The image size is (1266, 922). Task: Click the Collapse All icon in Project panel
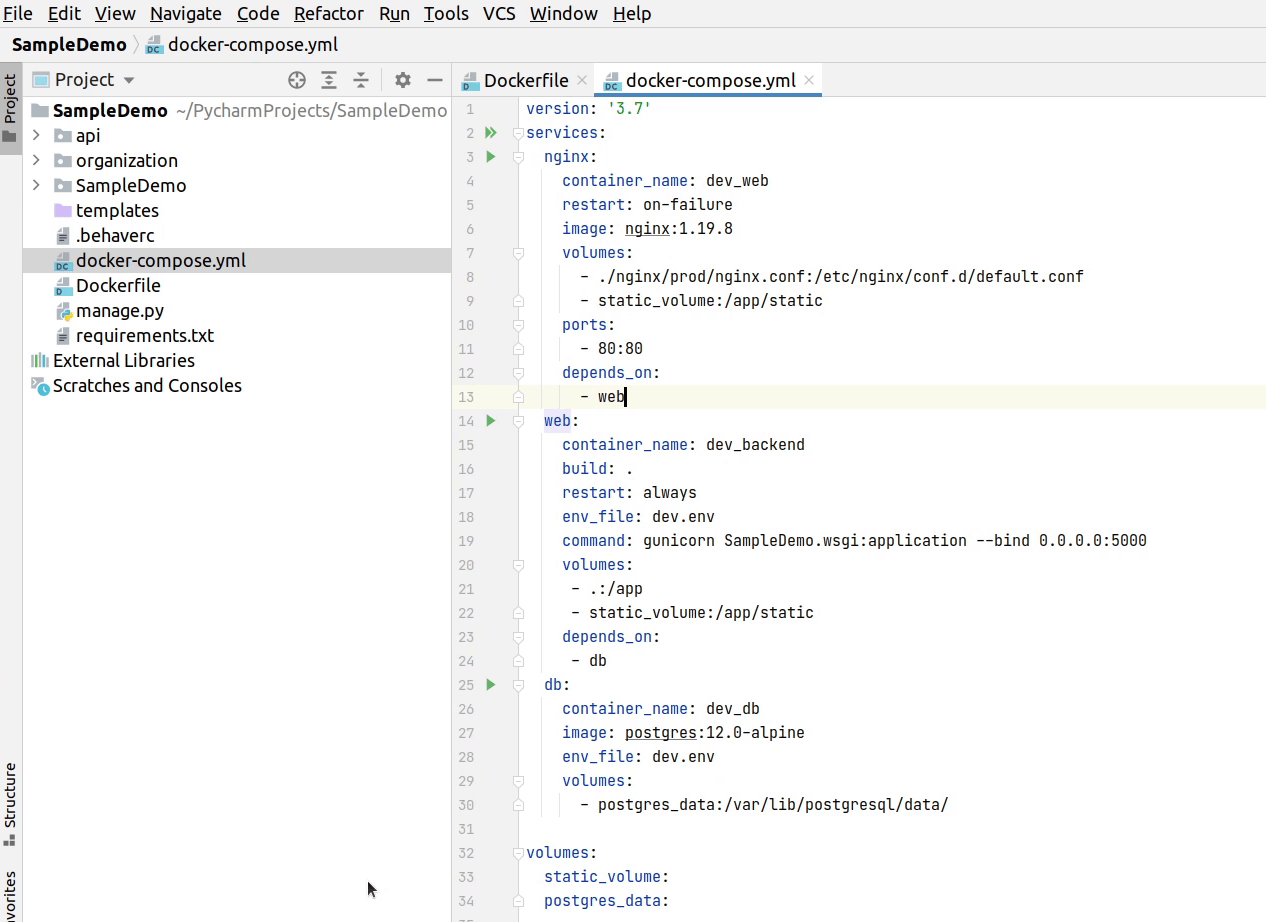361,80
